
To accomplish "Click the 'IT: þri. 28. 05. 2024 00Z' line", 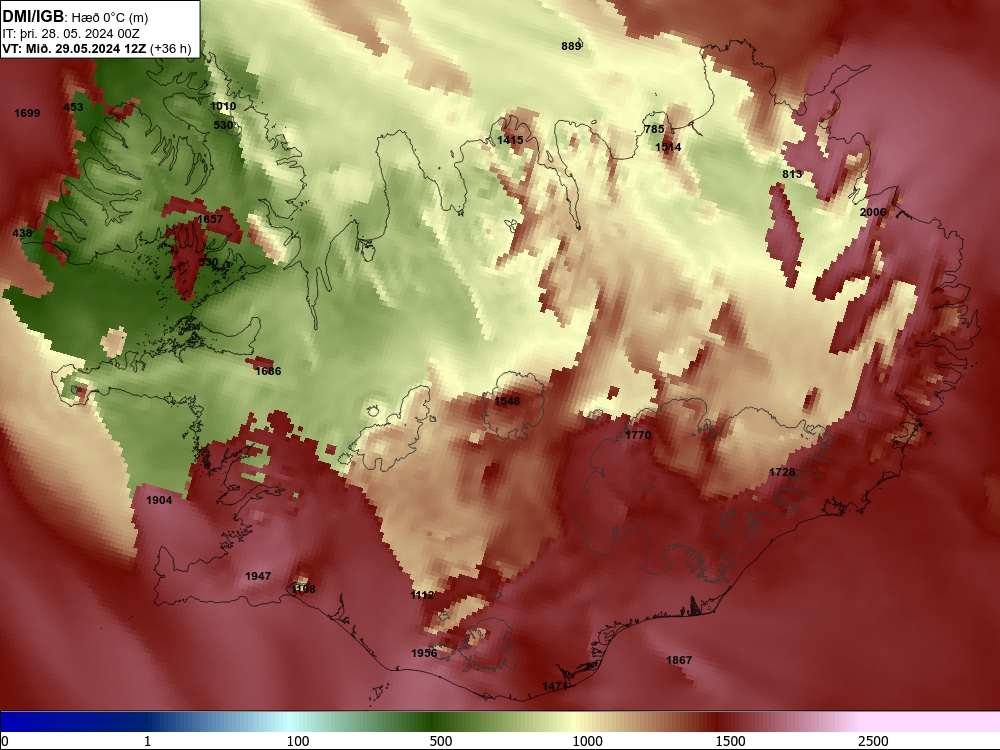I will click(71, 34).
